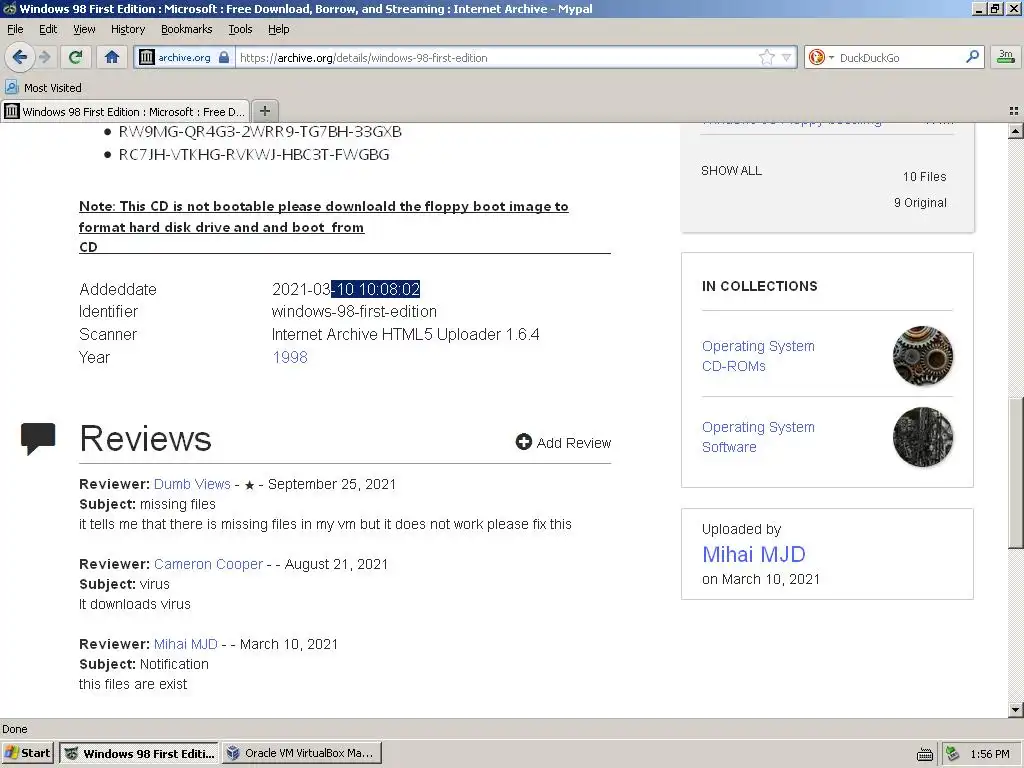Click the gears collection thumbnail
The height and width of the screenshot is (768, 1024).
[x=923, y=356]
